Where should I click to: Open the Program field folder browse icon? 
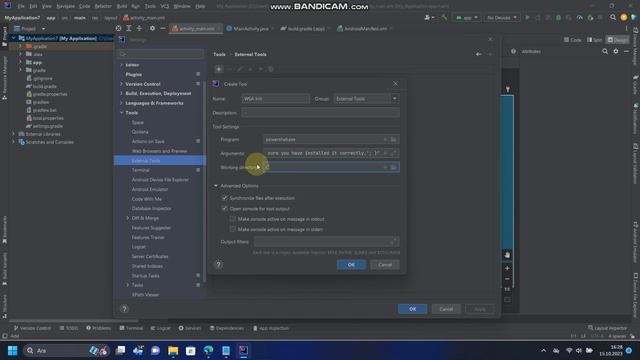(x=393, y=140)
